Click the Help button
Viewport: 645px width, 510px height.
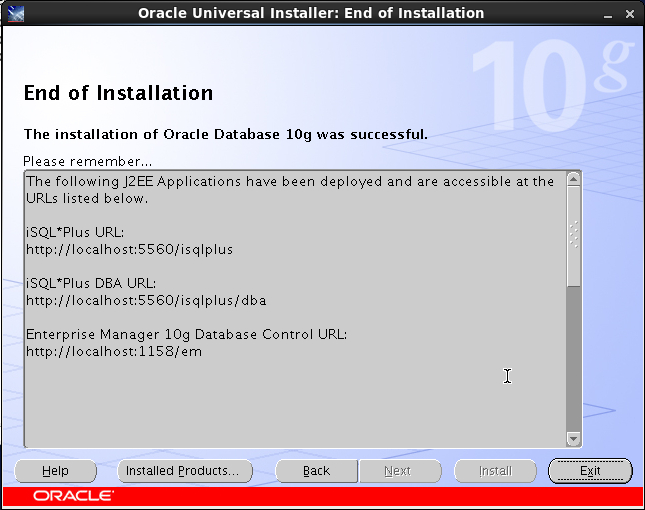56,471
